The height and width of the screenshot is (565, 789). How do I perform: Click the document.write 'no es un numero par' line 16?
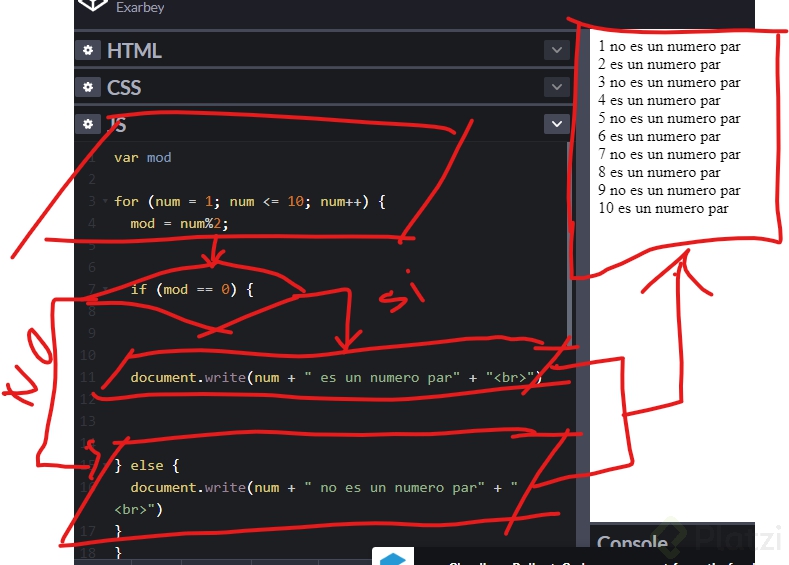tap(315, 498)
